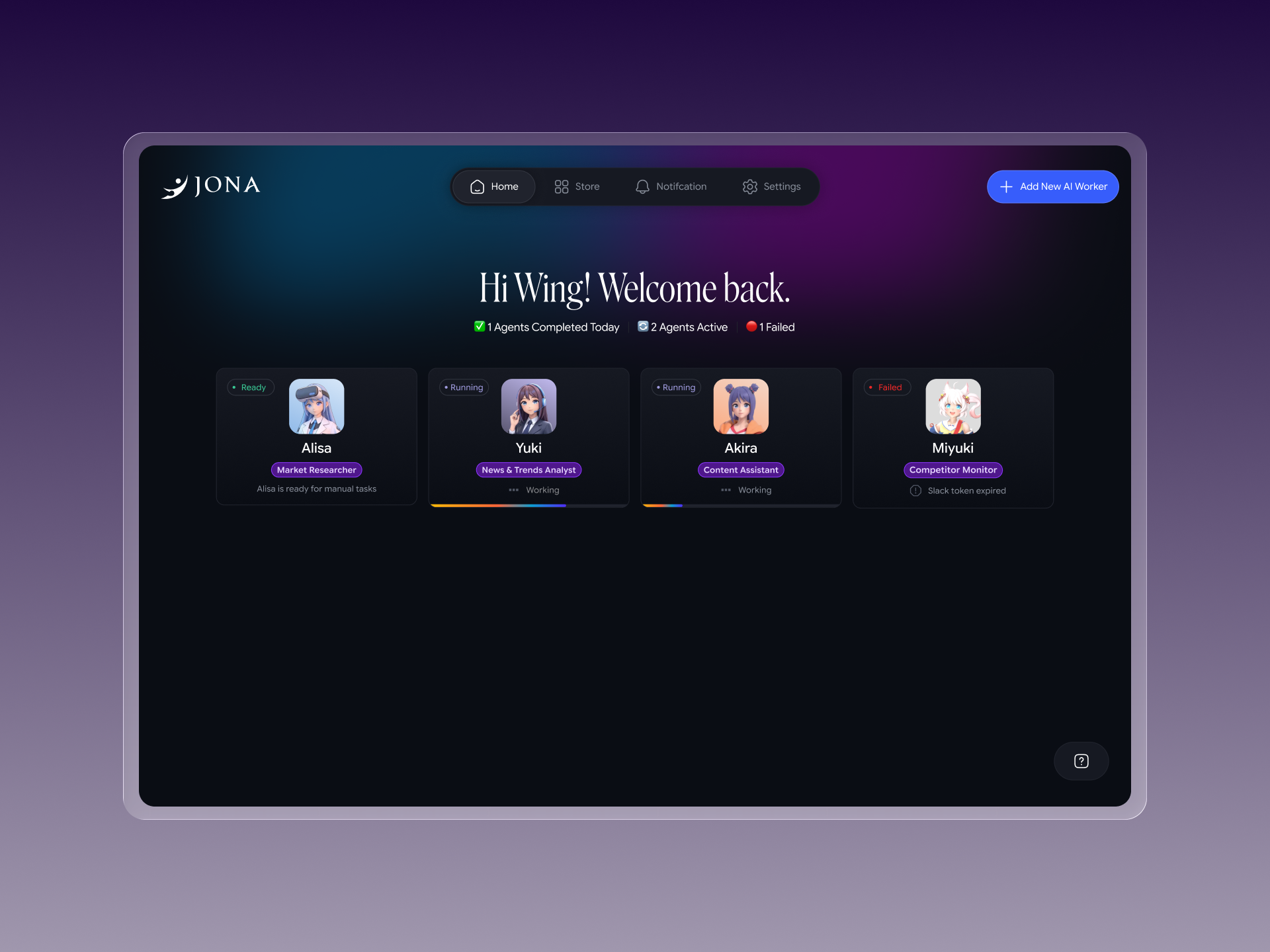
Task: Click Akira's task progress bar
Action: pos(741,505)
